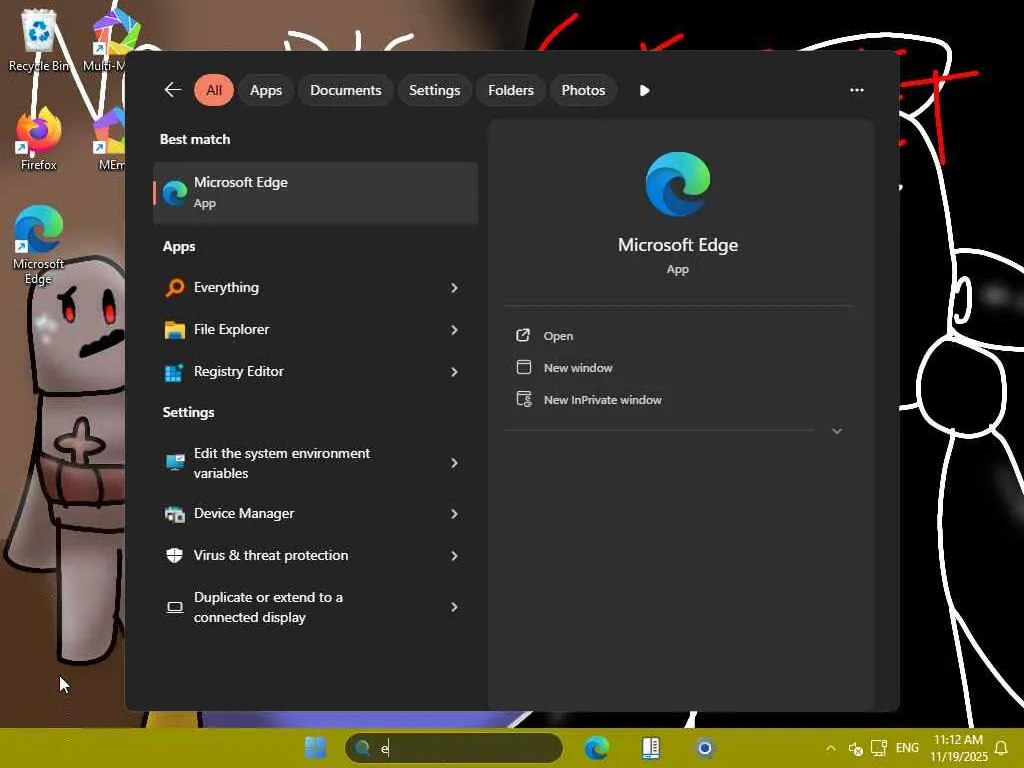Image resolution: width=1024 pixels, height=768 pixels.
Task: Select the Recycle Bin desktop icon
Action: pyautogui.click(x=39, y=40)
